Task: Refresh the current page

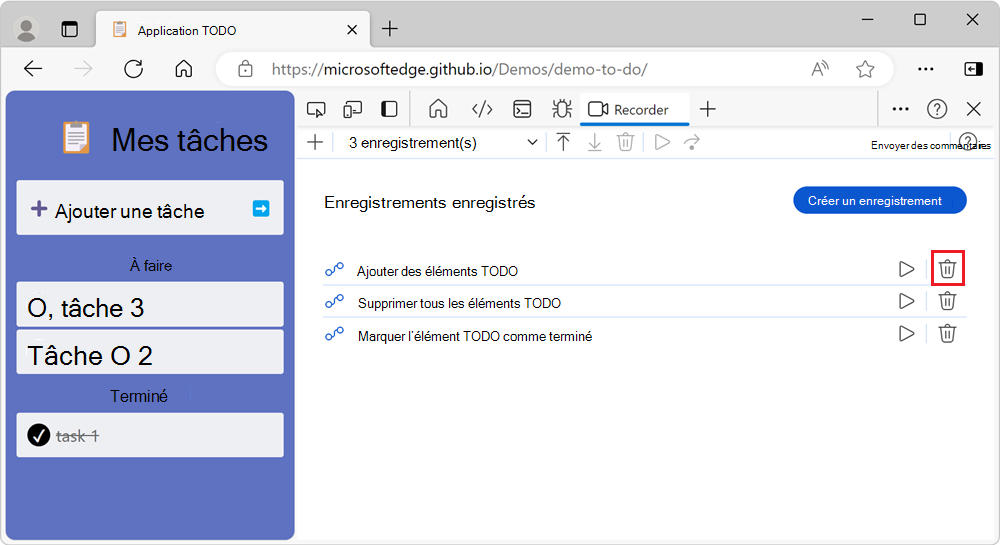Action: pos(133,69)
